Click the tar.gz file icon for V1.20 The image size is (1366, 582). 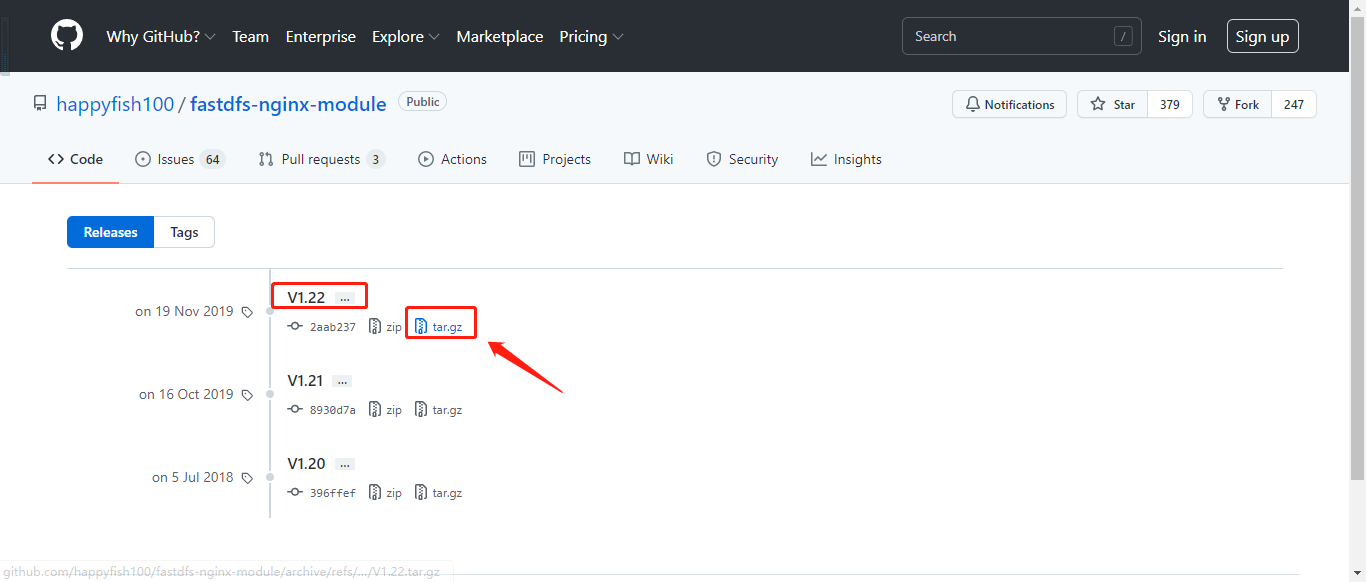[x=421, y=493]
